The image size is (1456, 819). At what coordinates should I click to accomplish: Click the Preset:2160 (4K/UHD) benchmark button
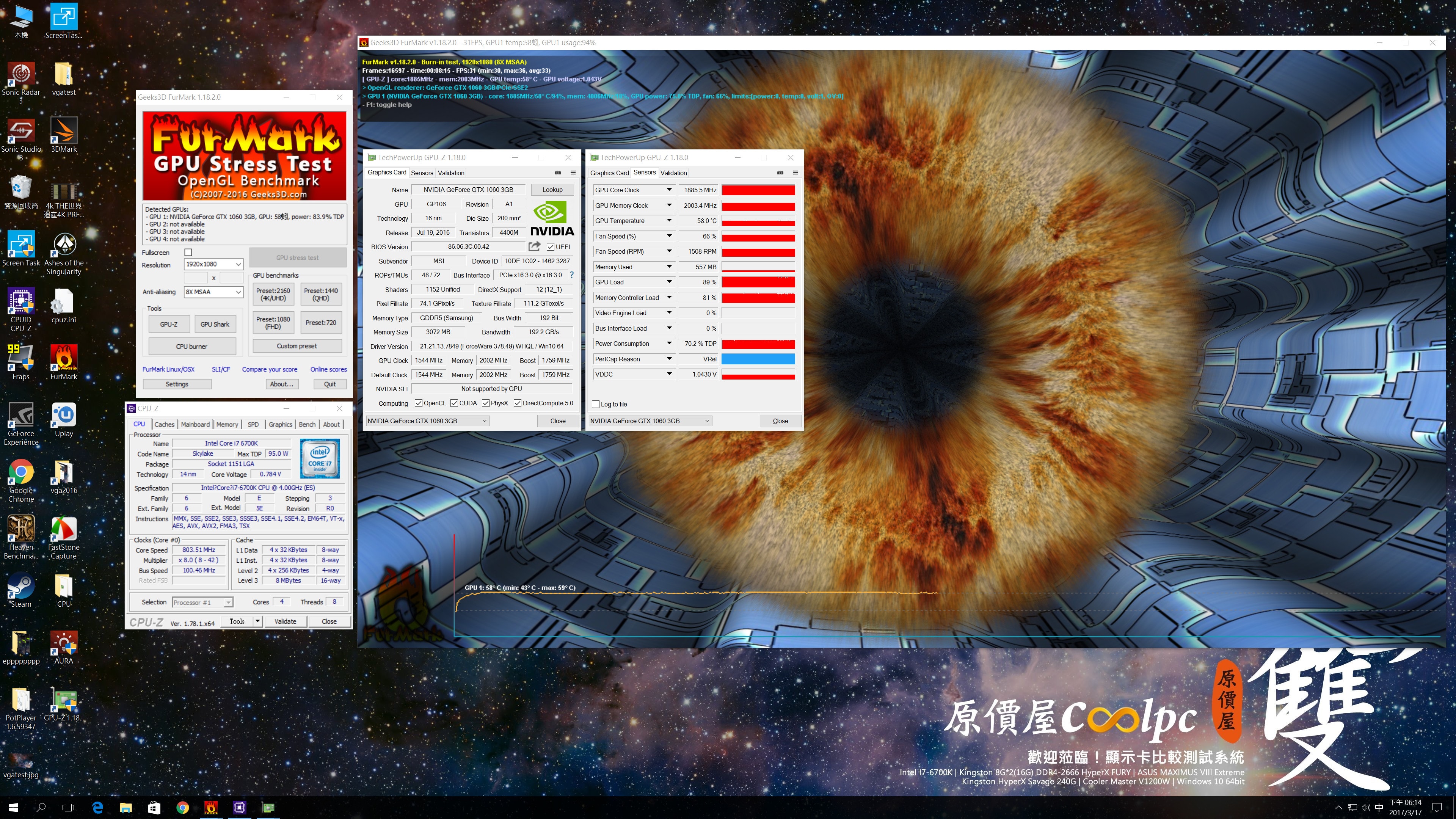pyautogui.click(x=273, y=294)
